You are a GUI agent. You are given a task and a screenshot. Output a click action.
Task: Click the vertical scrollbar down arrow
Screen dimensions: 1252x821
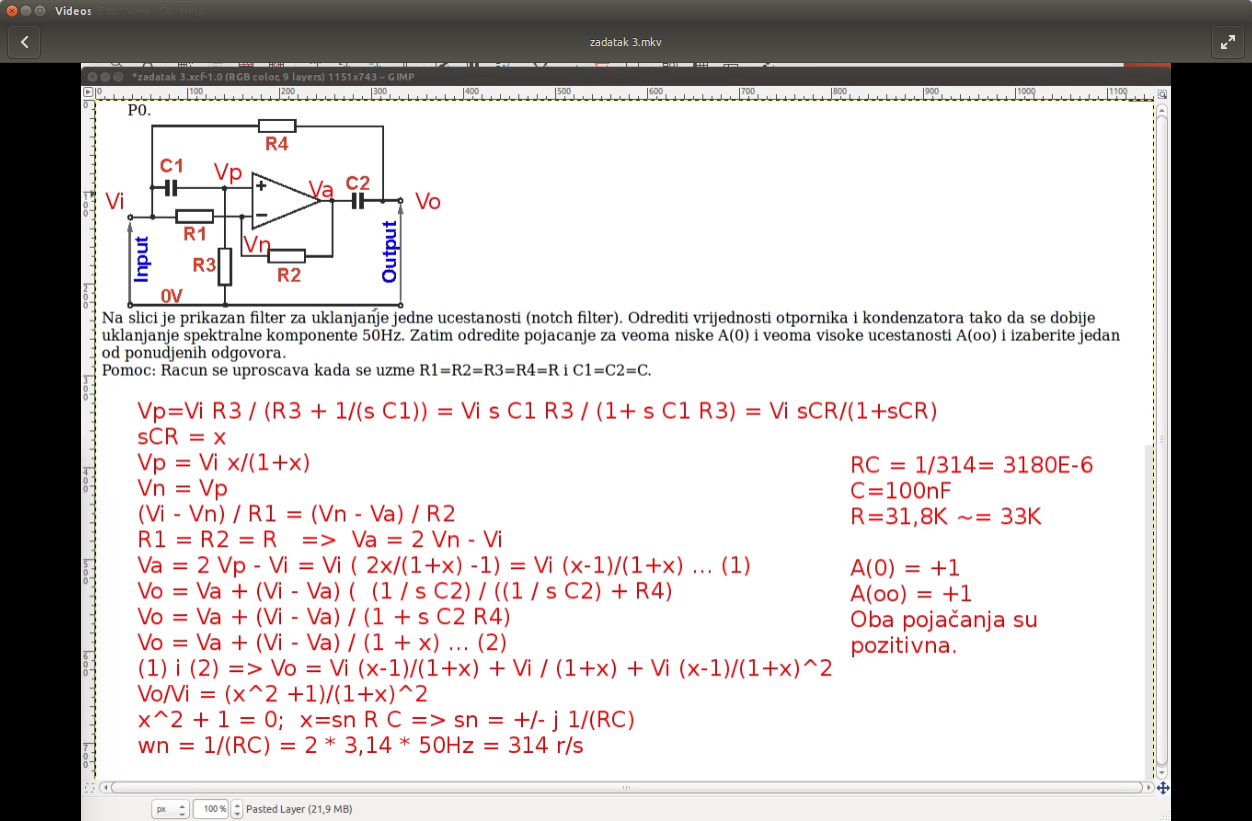click(x=1162, y=771)
